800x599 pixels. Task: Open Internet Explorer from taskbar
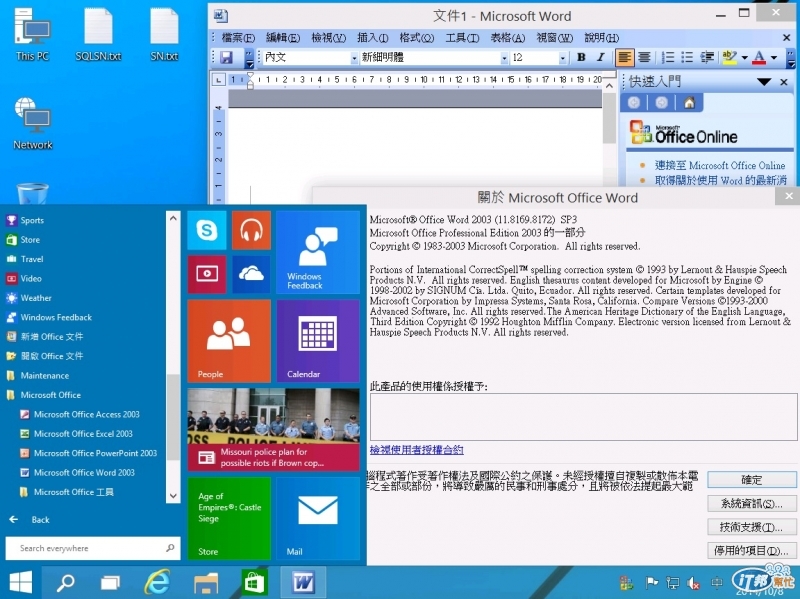158,582
